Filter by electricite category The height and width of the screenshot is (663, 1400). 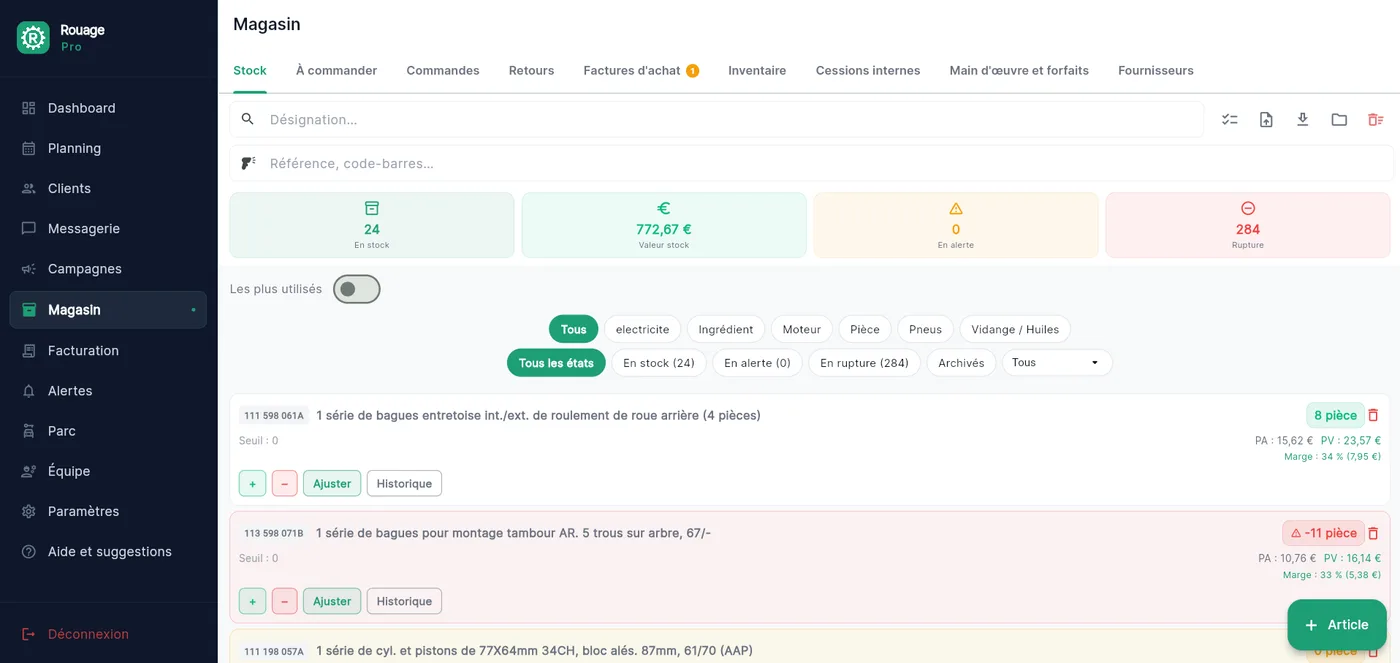pyautogui.click(x=643, y=329)
